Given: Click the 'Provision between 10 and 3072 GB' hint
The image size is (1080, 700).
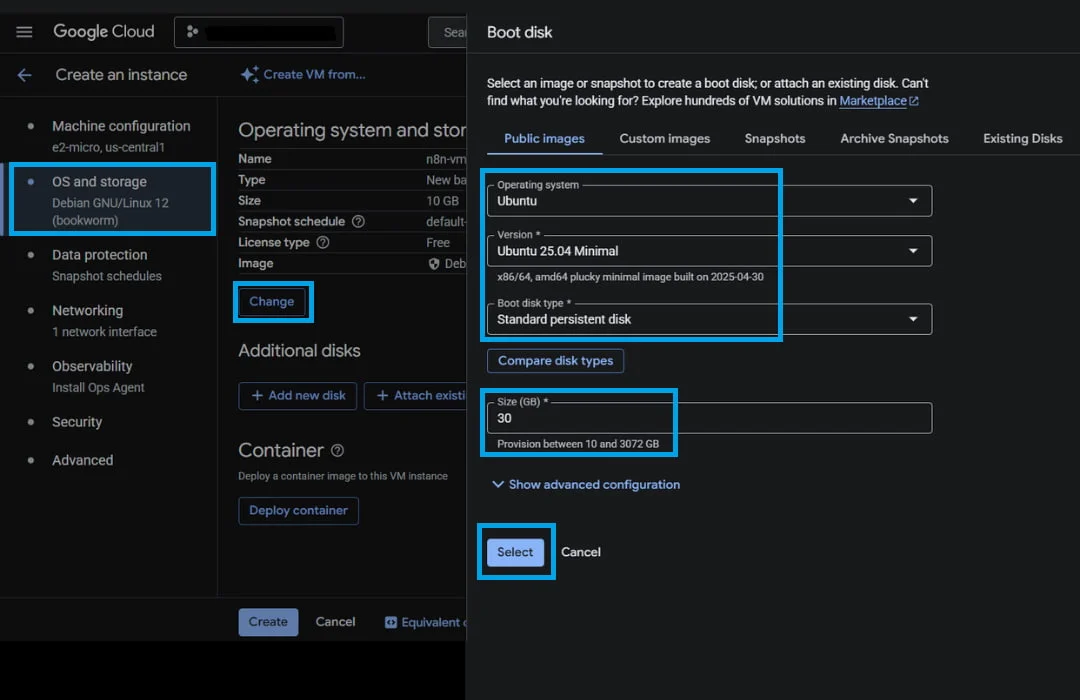Looking at the screenshot, I should point(578,444).
